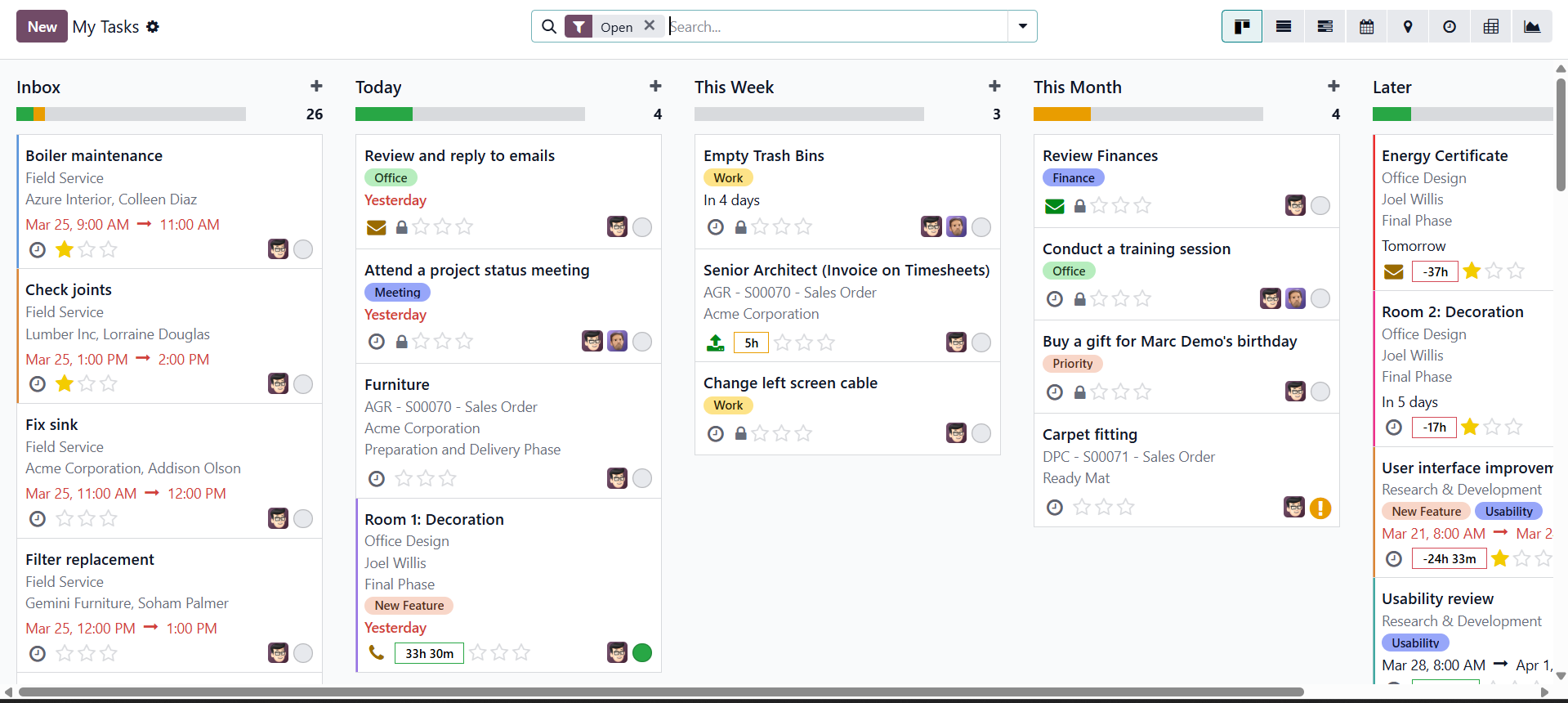Click green envelope icon on Review Finances
The width and height of the screenshot is (1568, 703).
pos(1055,206)
